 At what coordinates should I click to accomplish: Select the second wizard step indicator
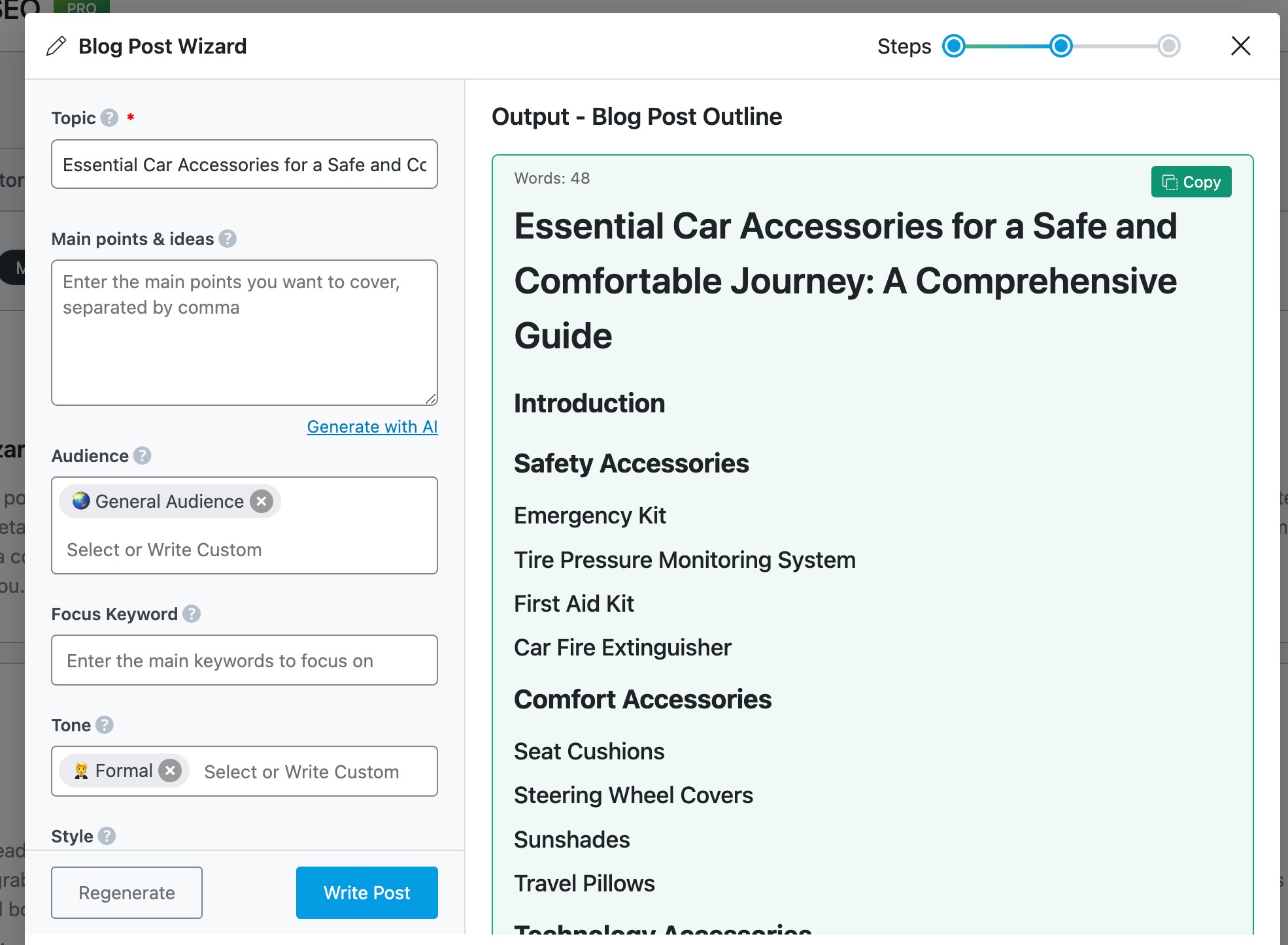1061,46
